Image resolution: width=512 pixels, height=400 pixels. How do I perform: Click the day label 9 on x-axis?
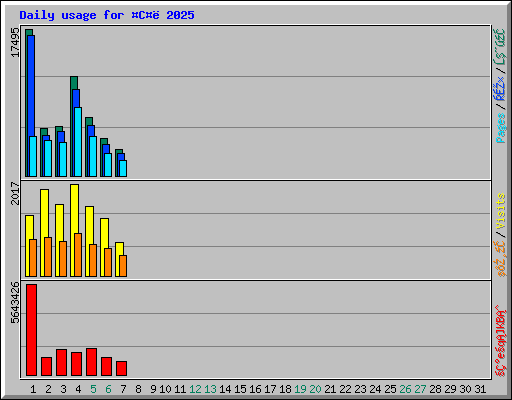[153, 389]
